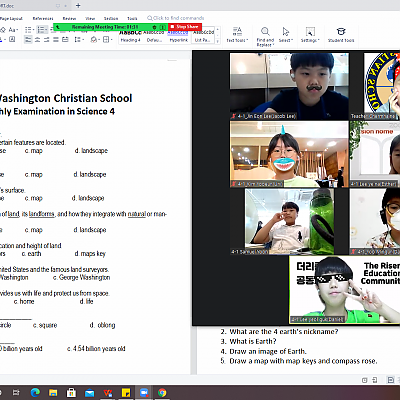Click the numbered list icon
This screenshot has width=400, height=400.
[x=41, y=30]
